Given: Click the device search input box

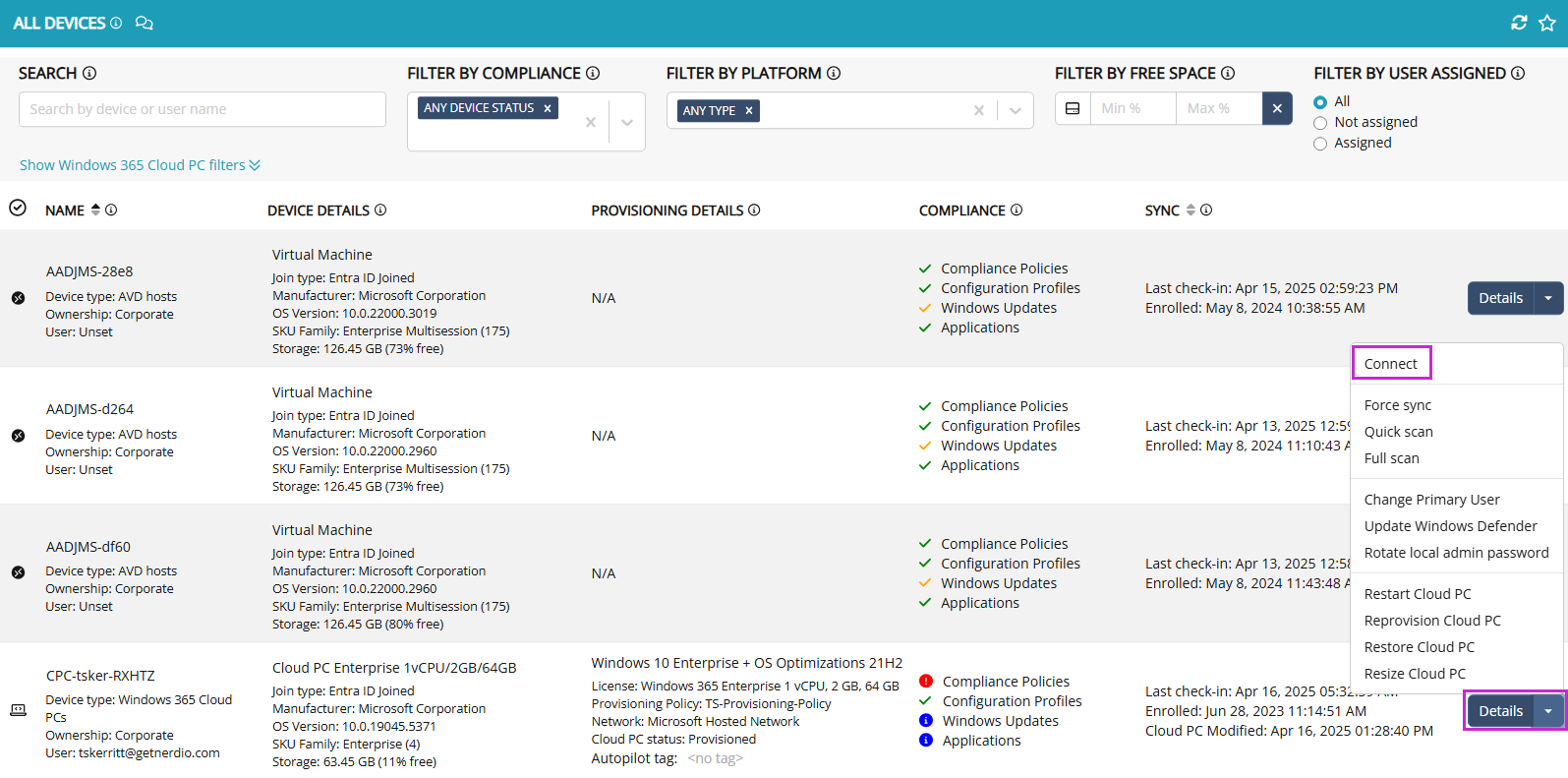Looking at the screenshot, I should (202, 109).
